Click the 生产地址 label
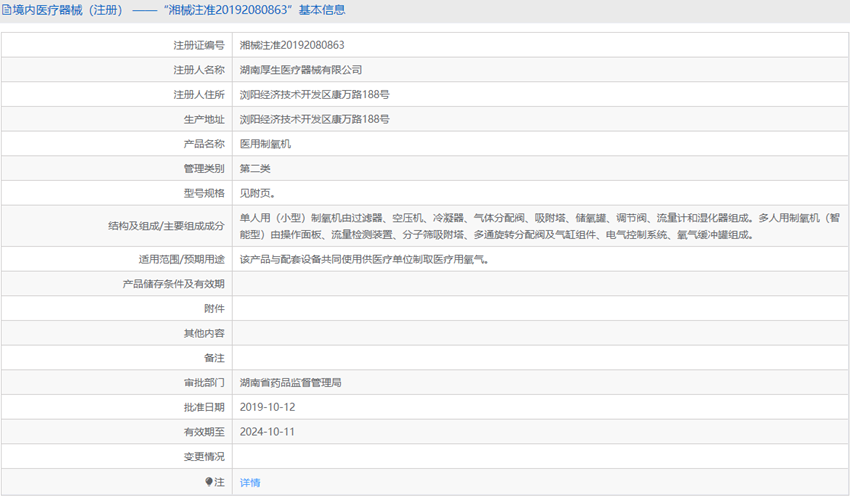Viewport: 850px width, 497px height. pos(204,119)
